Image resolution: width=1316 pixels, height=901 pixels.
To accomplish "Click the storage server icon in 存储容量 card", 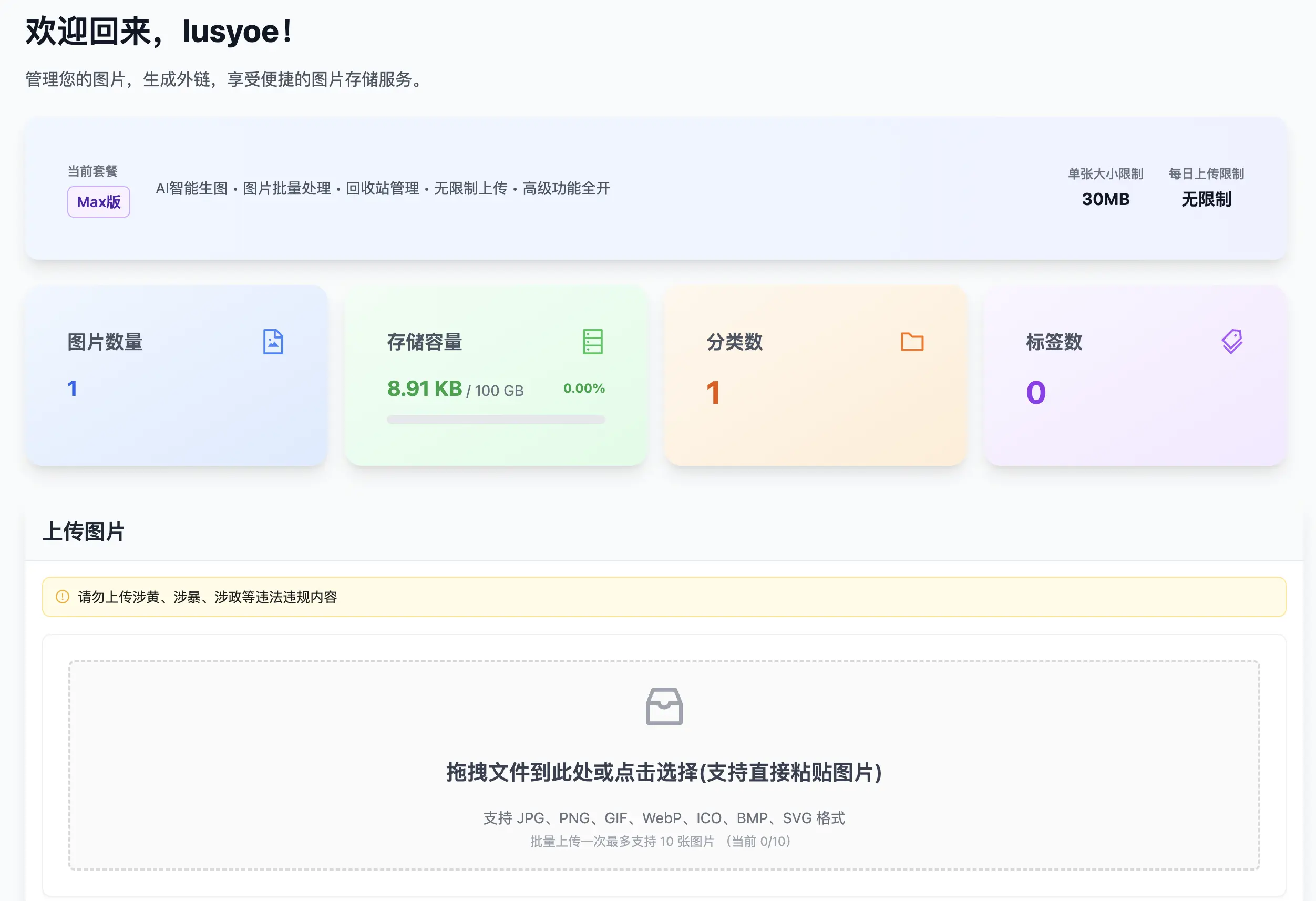I will point(592,342).
